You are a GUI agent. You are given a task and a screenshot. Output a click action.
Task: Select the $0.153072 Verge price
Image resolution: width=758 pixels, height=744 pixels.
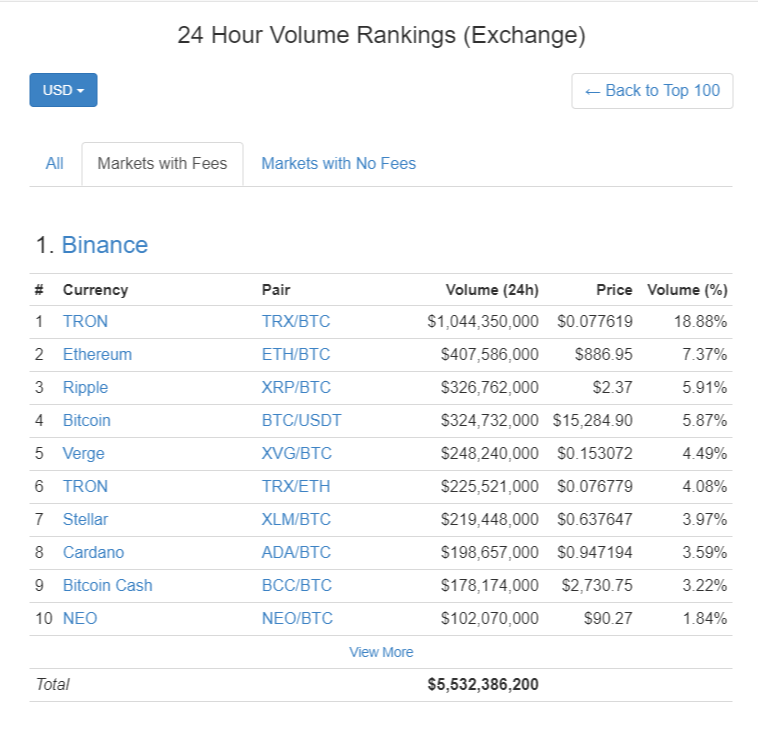pyautogui.click(x=595, y=453)
